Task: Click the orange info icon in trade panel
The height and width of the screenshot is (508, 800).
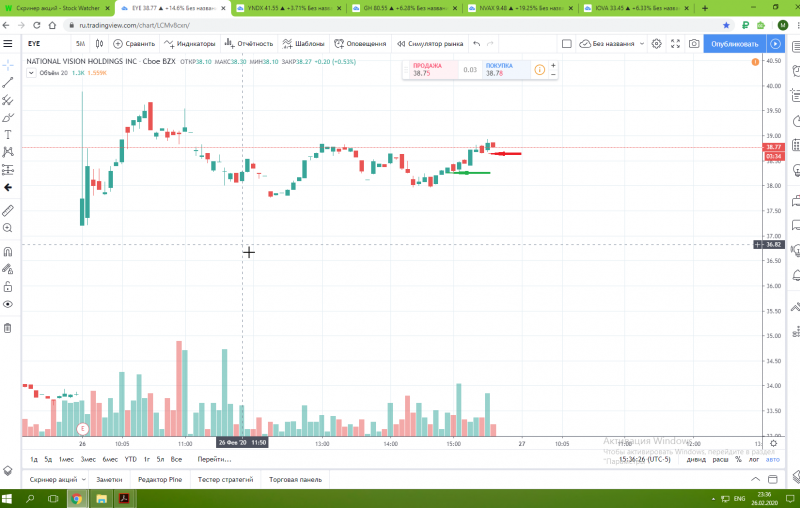Action: (x=539, y=70)
